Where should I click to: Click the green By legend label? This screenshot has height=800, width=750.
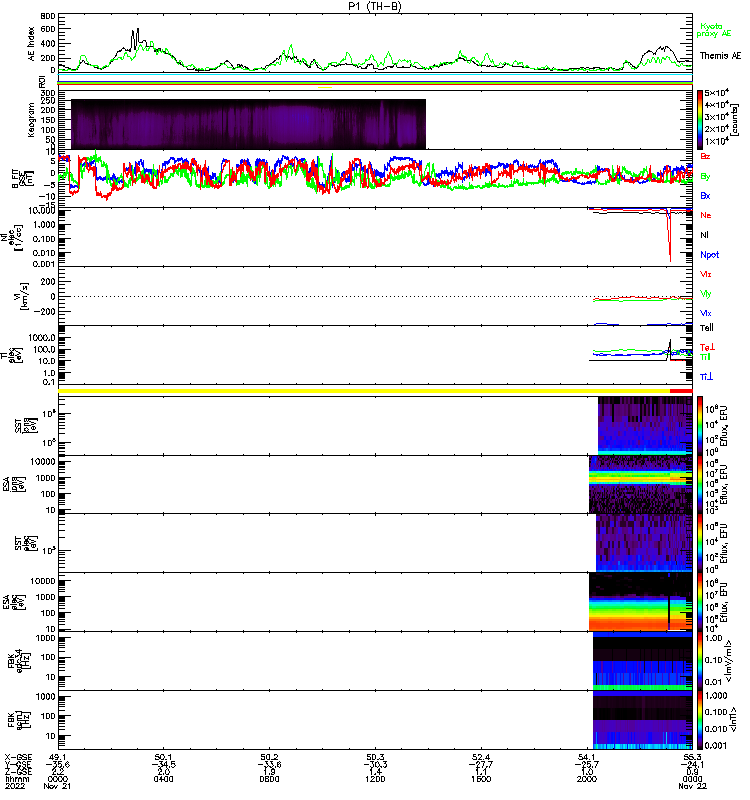point(705,176)
